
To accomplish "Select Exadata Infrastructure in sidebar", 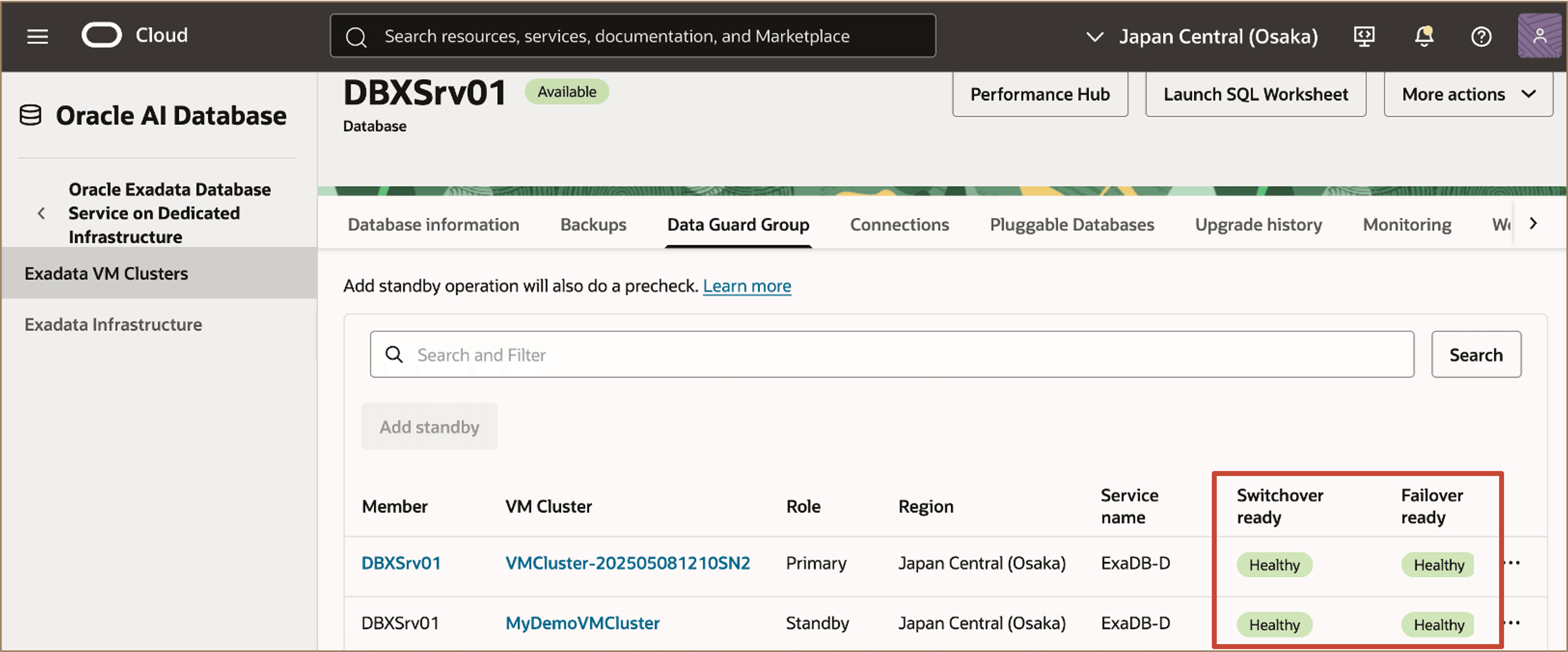I will [113, 325].
